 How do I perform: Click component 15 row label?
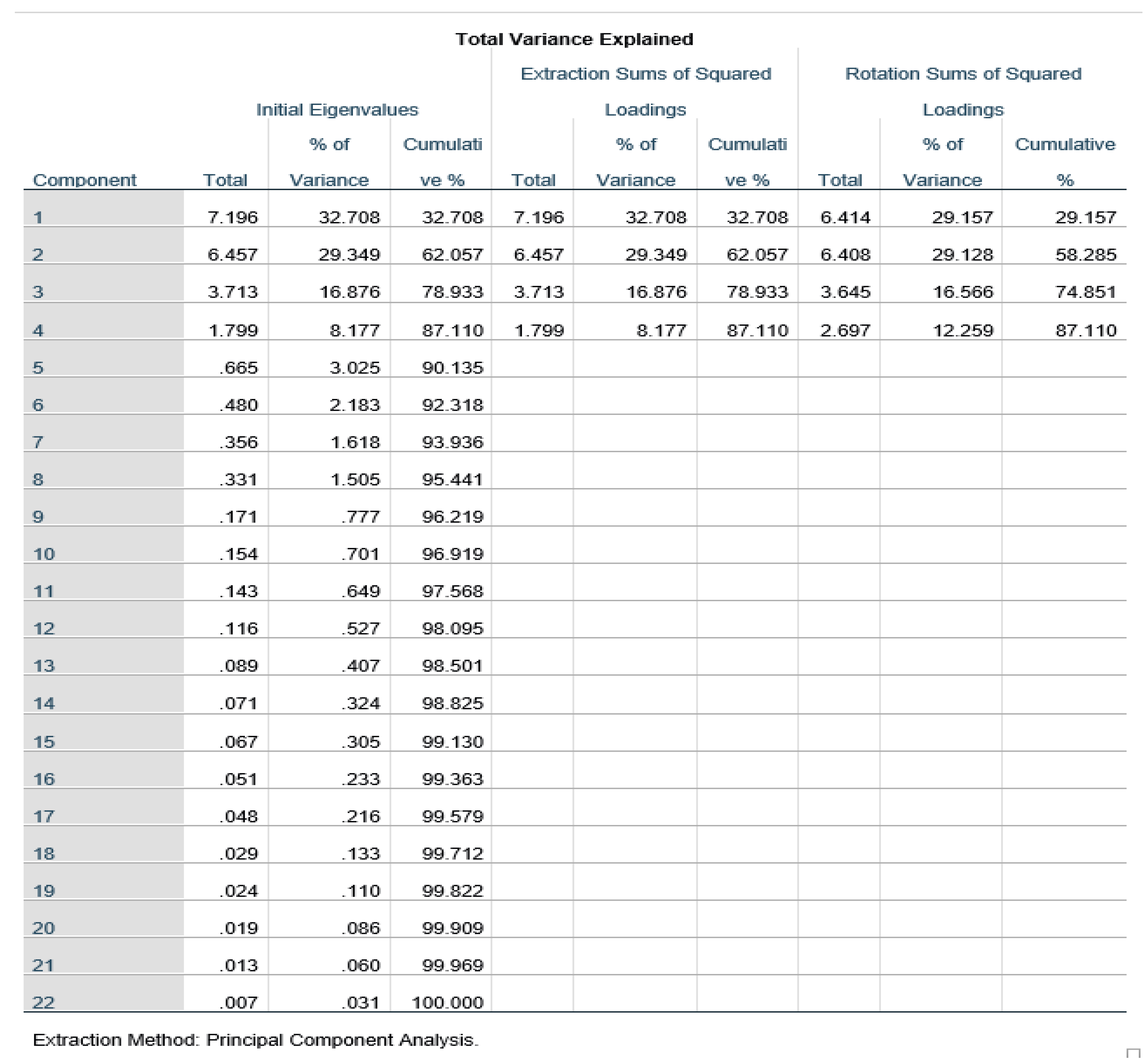[44, 742]
